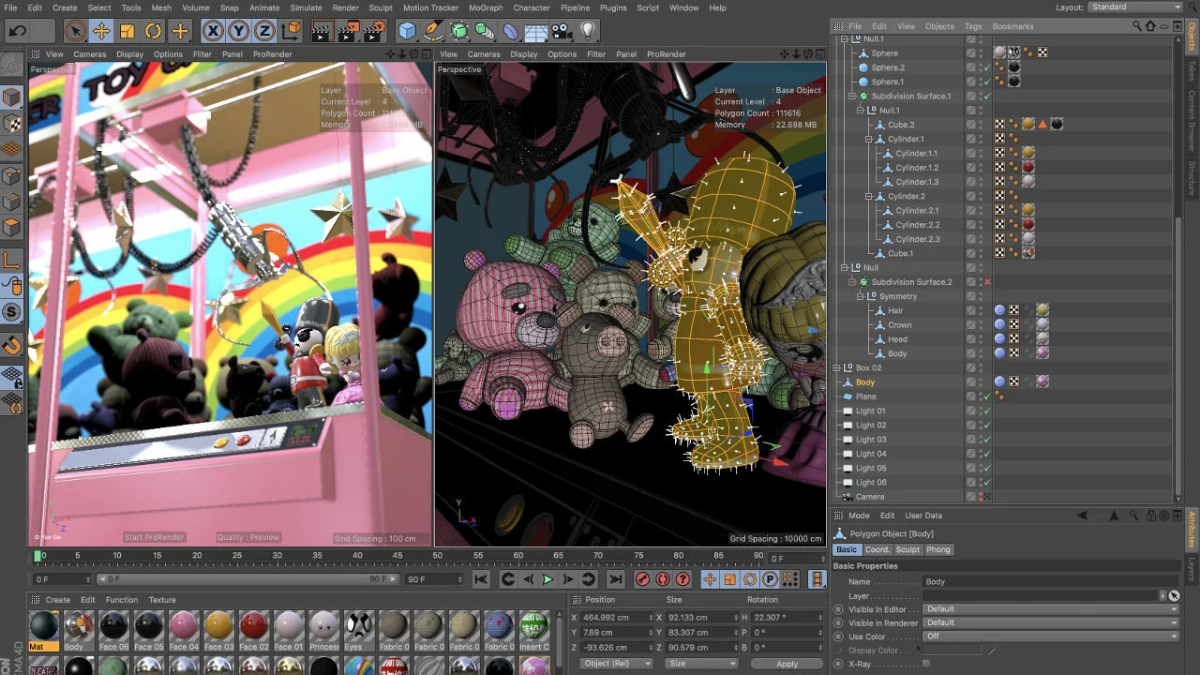Screen dimensions: 1200x675
Task: Select the Move tool in top toolbar
Action: tap(101, 31)
